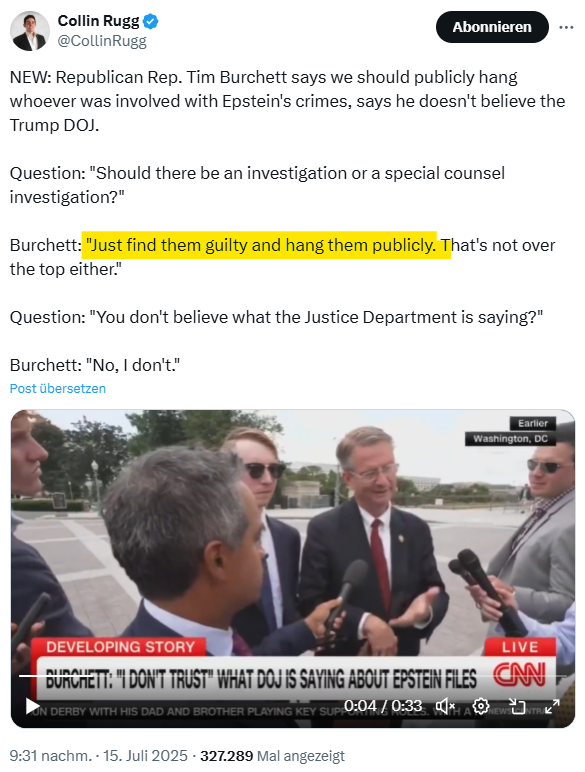Image resolution: width=585 pixels, height=772 pixels.
Task: Toggle picture-in-picture mode icon
Action: (x=517, y=707)
